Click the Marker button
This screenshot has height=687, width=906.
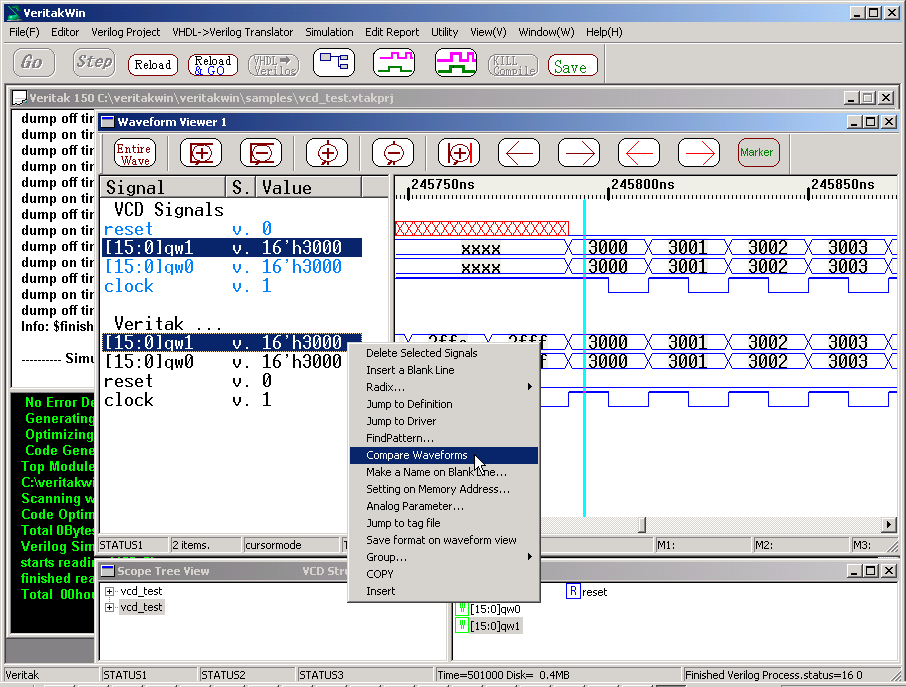tap(759, 153)
